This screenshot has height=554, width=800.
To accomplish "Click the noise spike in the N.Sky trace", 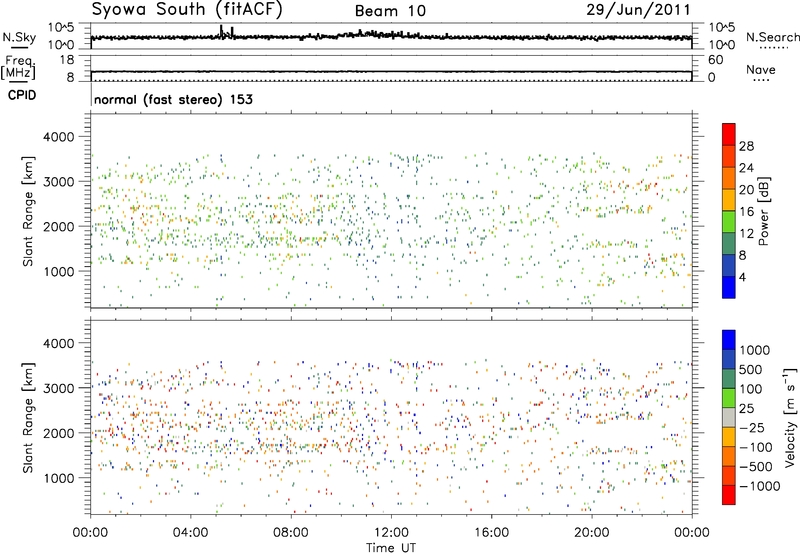I will point(221,31).
